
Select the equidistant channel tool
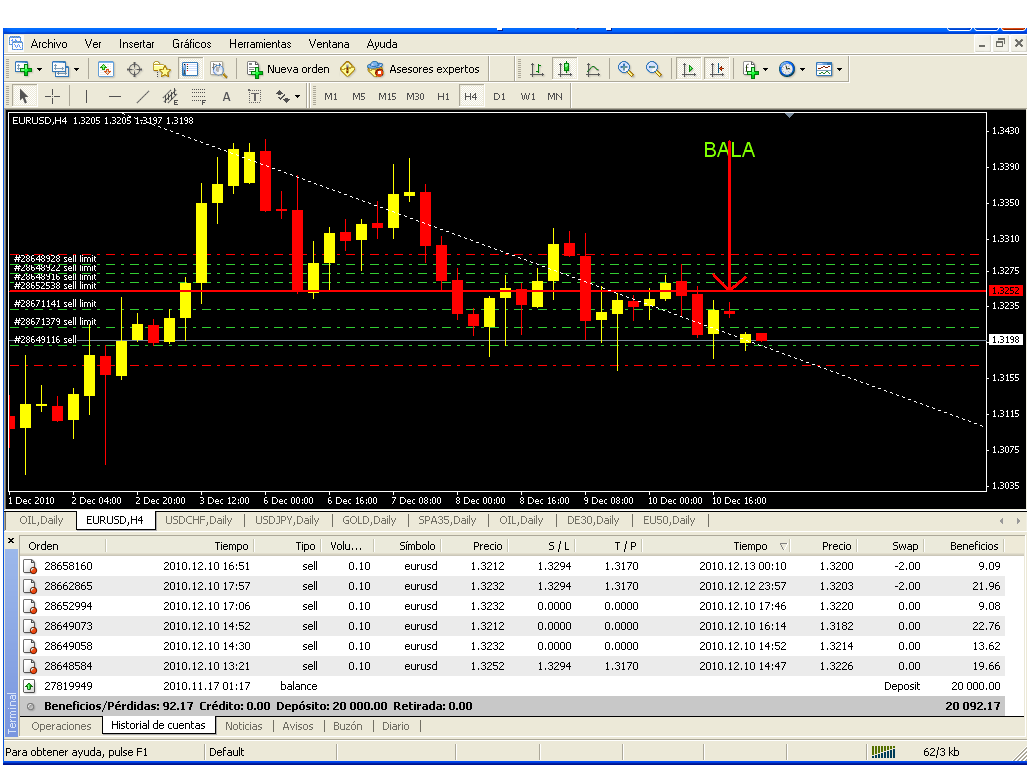(170, 97)
